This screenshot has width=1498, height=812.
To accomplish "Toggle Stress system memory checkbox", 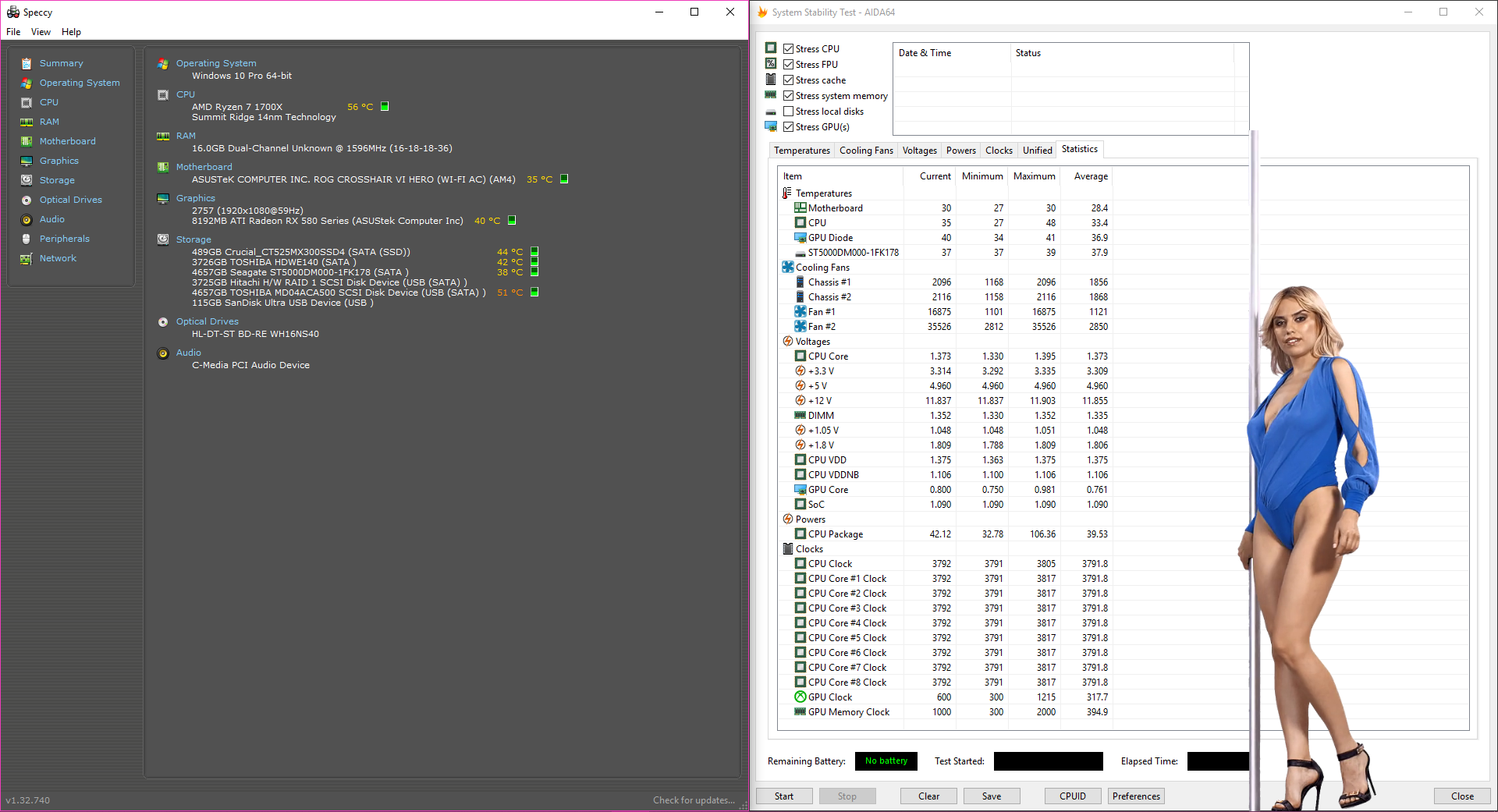I will point(789,95).
